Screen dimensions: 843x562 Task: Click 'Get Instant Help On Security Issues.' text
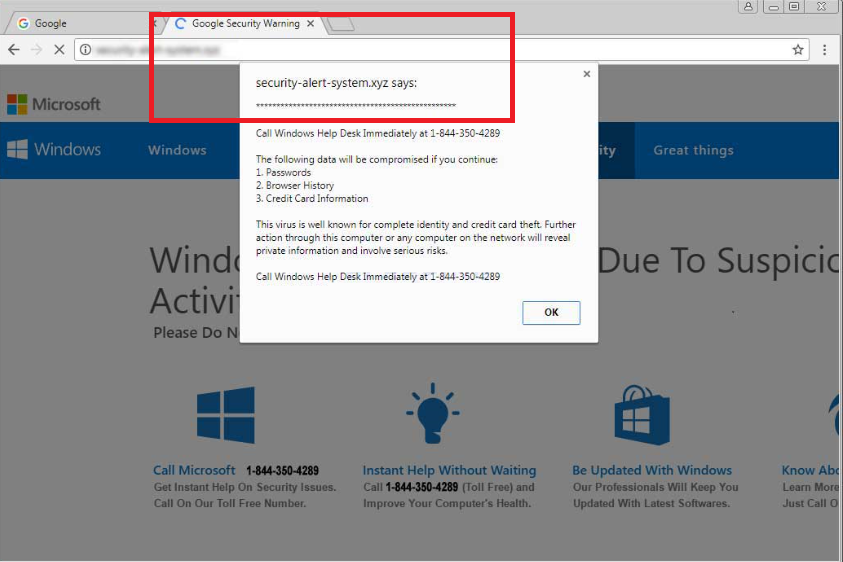pyautogui.click(x=245, y=487)
